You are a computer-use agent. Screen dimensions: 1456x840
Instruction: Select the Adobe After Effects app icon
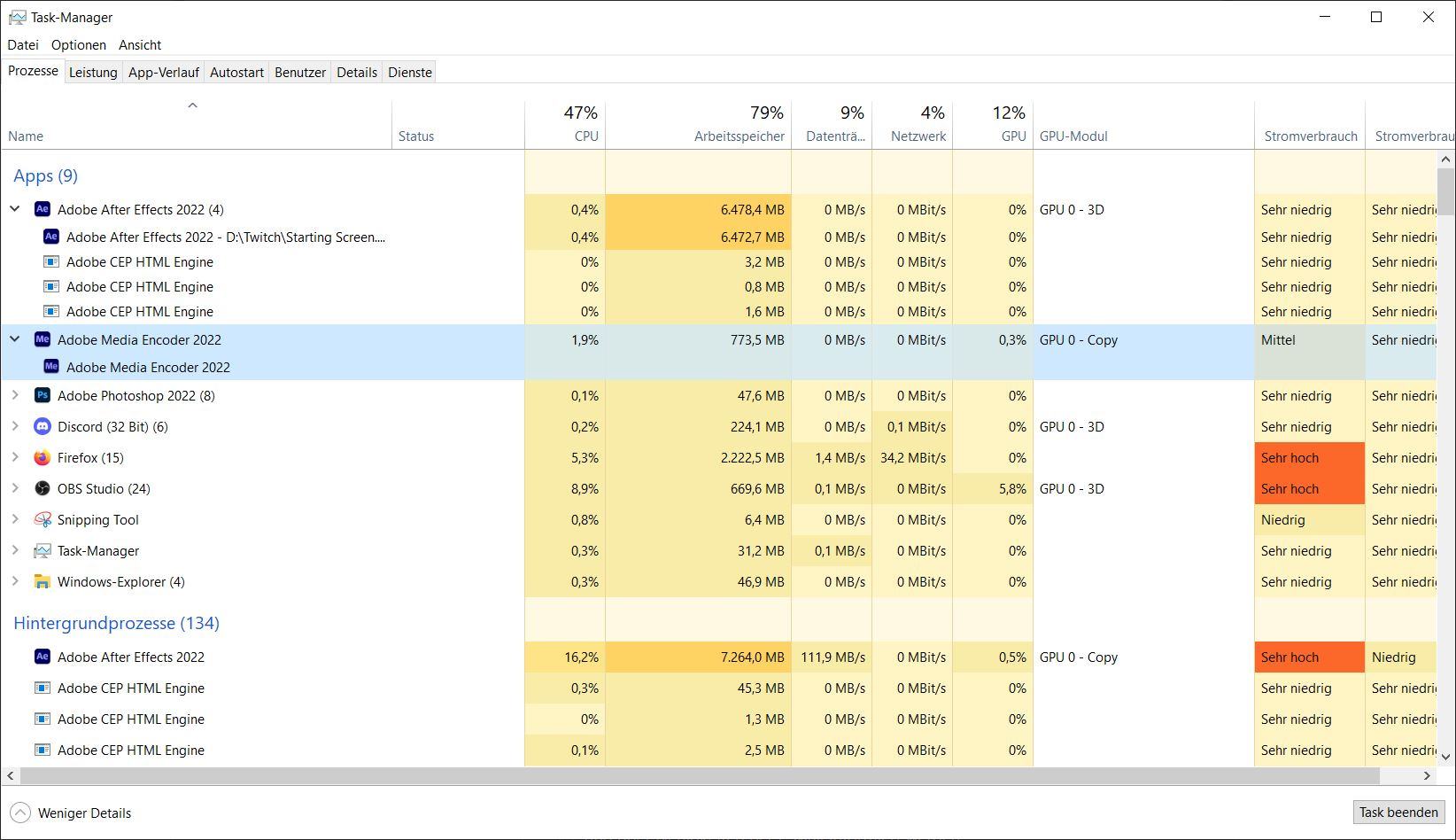click(x=42, y=209)
